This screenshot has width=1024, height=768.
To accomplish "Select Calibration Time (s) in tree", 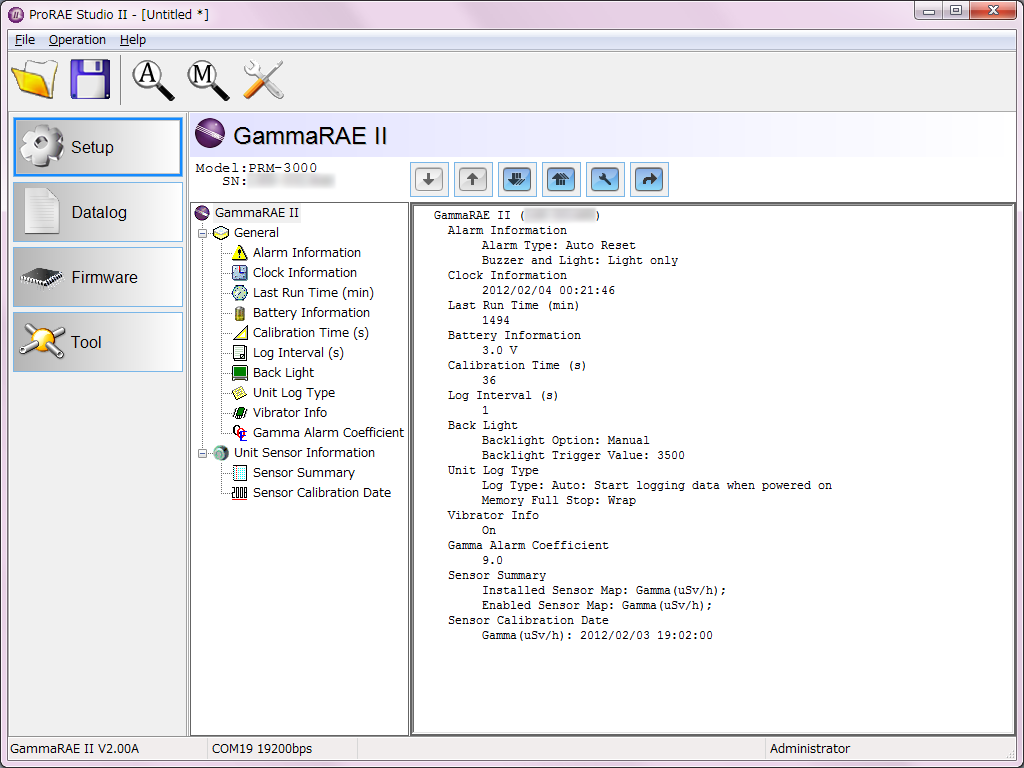I will pyautogui.click(x=311, y=333).
